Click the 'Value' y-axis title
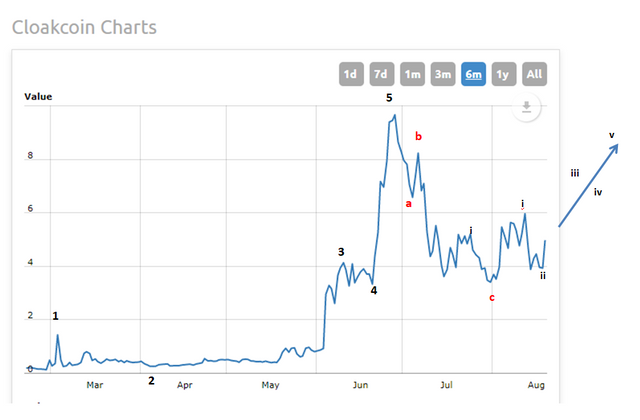The height and width of the screenshot is (420, 640). click(x=38, y=97)
